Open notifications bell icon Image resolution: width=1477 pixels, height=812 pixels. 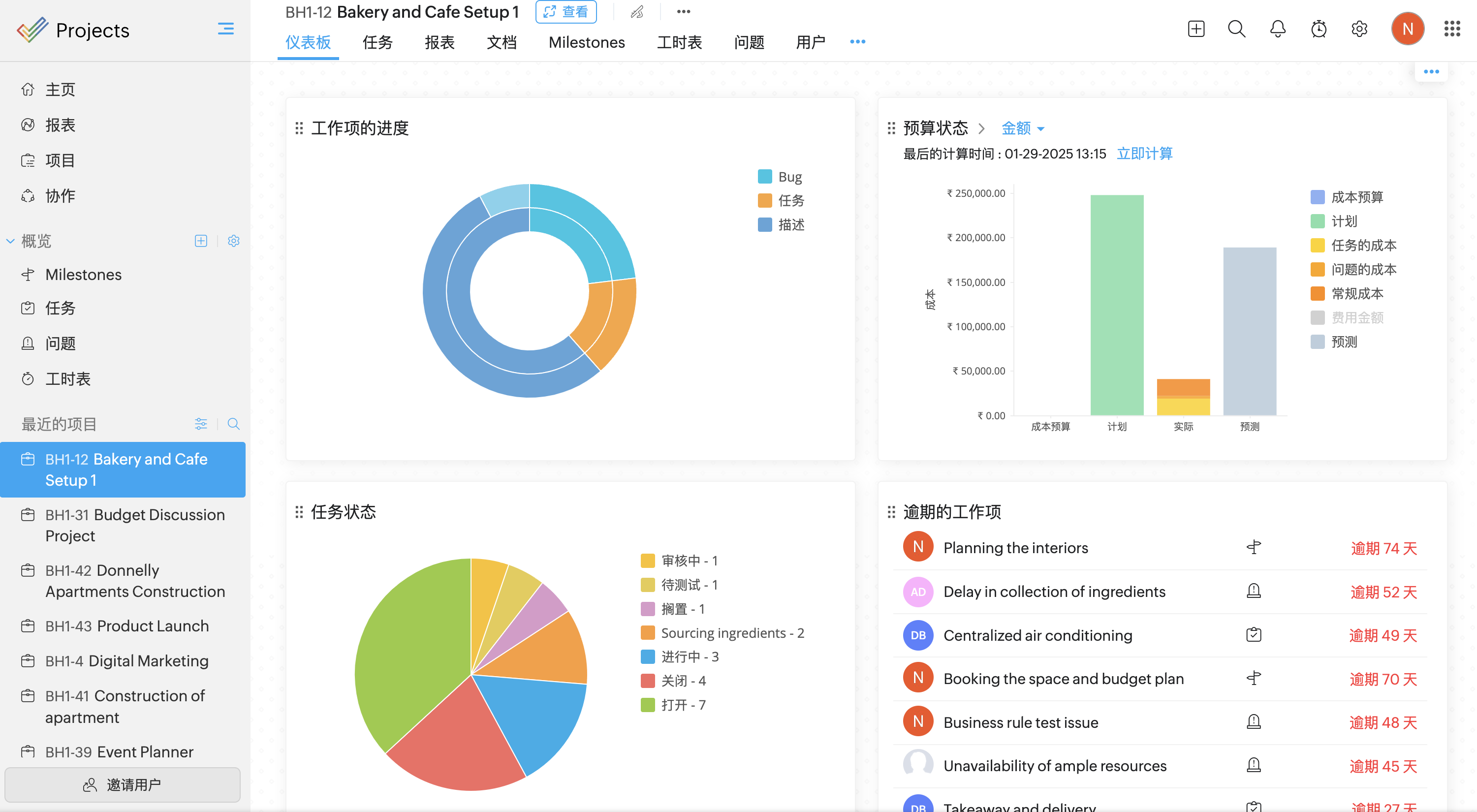tap(1278, 29)
